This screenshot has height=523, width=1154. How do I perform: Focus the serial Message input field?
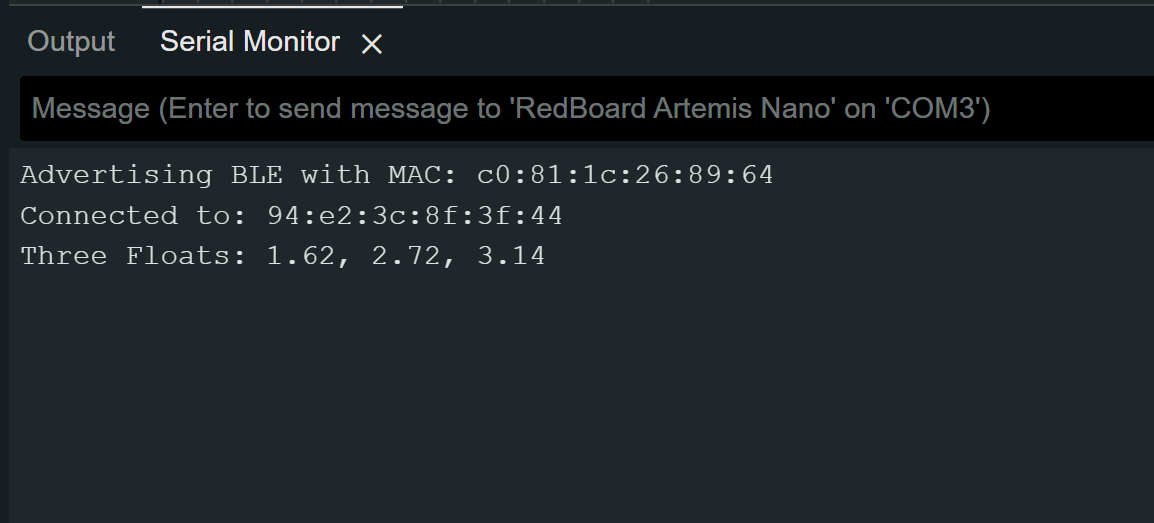[x=587, y=108]
